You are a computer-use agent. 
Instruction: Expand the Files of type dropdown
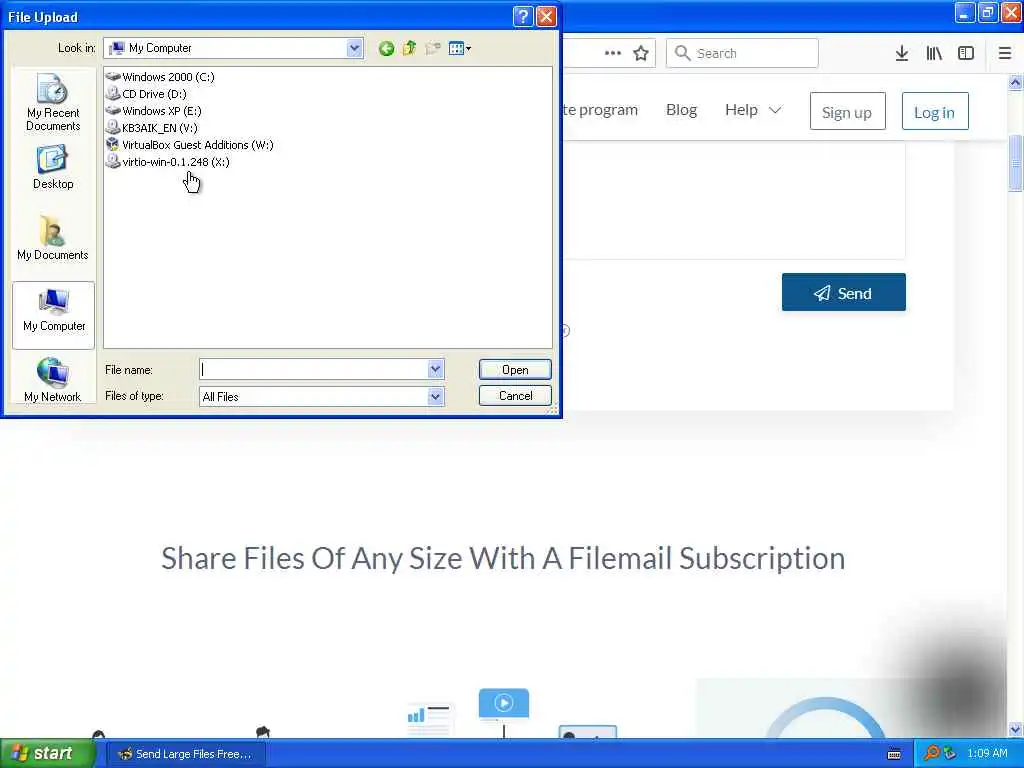click(x=436, y=396)
